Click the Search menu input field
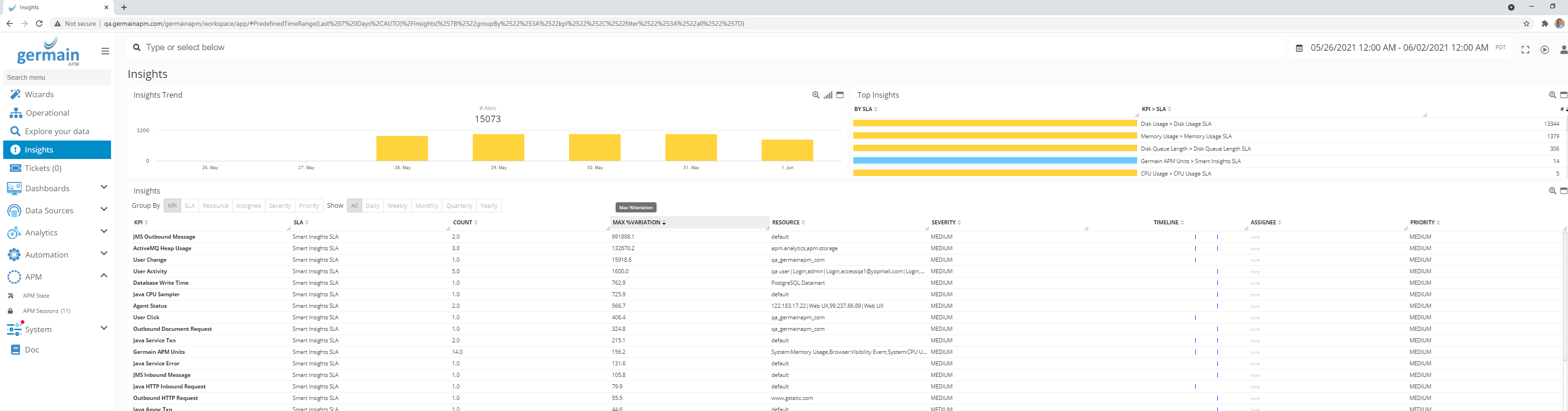The width and height of the screenshot is (1568, 411). pos(57,77)
